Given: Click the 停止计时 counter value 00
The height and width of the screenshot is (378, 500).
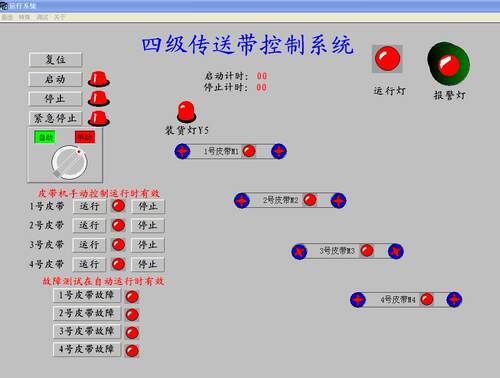Looking at the screenshot, I should 262,88.
